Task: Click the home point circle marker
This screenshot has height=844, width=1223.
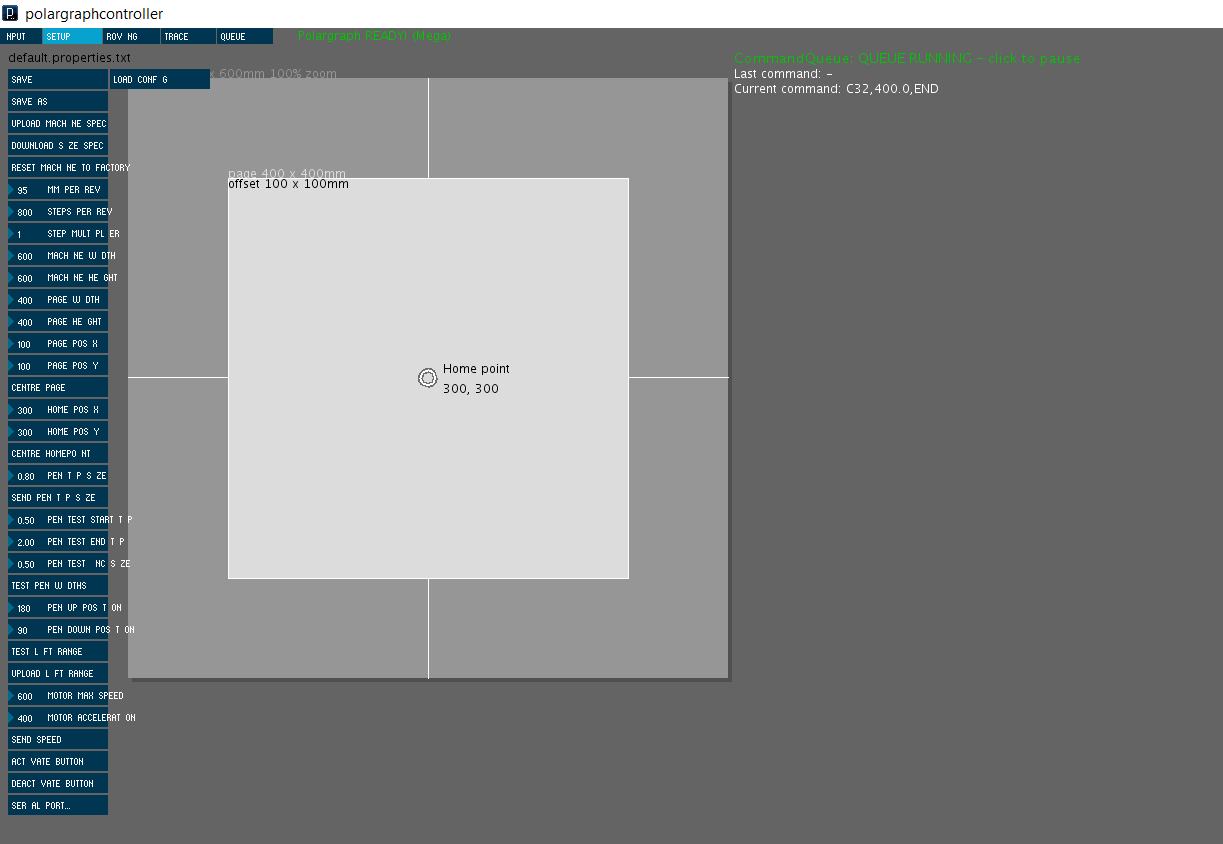Action: [428, 378]
